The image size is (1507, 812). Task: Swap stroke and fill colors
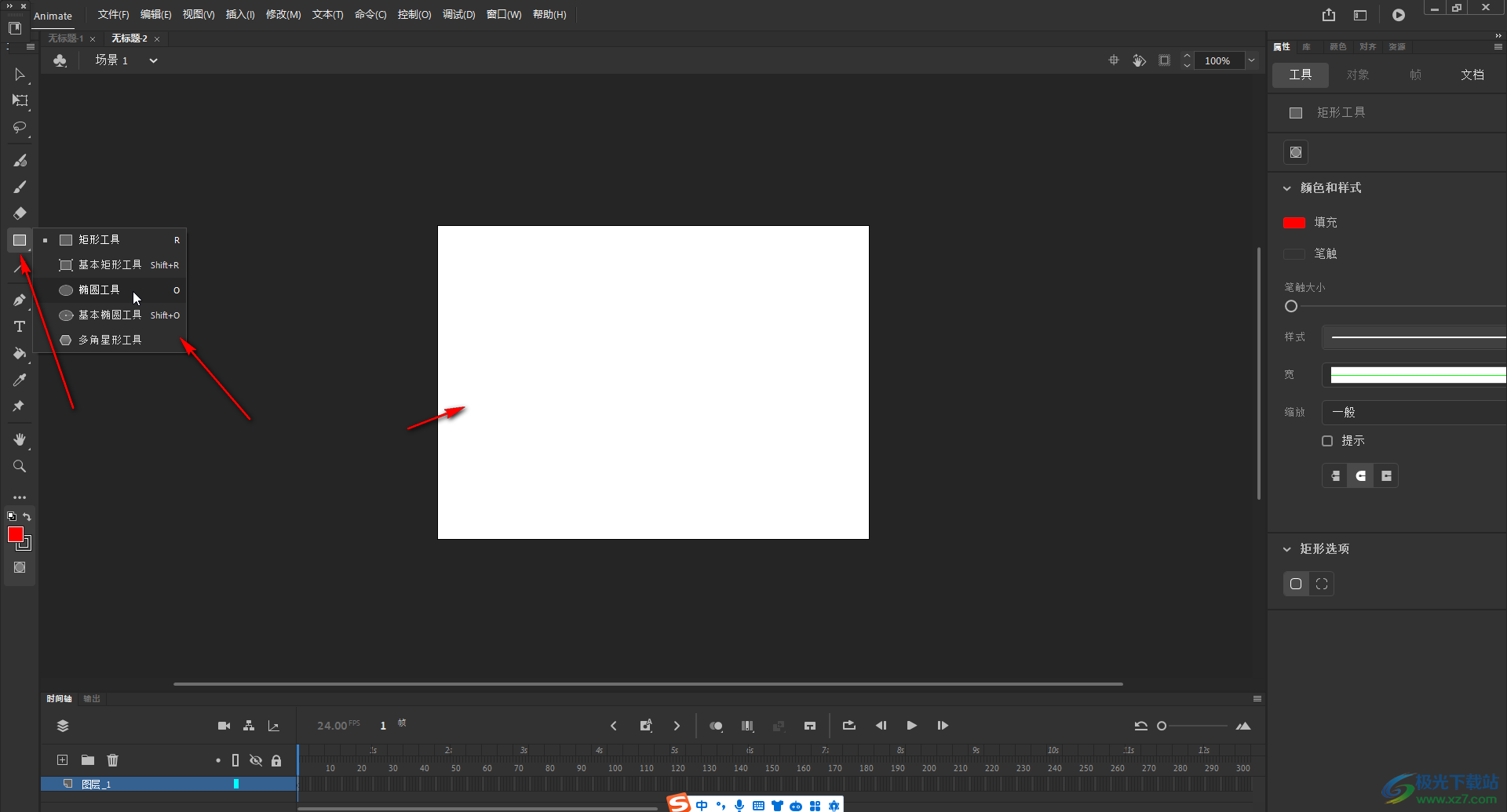pyautogui.click(x=27, y=516)
